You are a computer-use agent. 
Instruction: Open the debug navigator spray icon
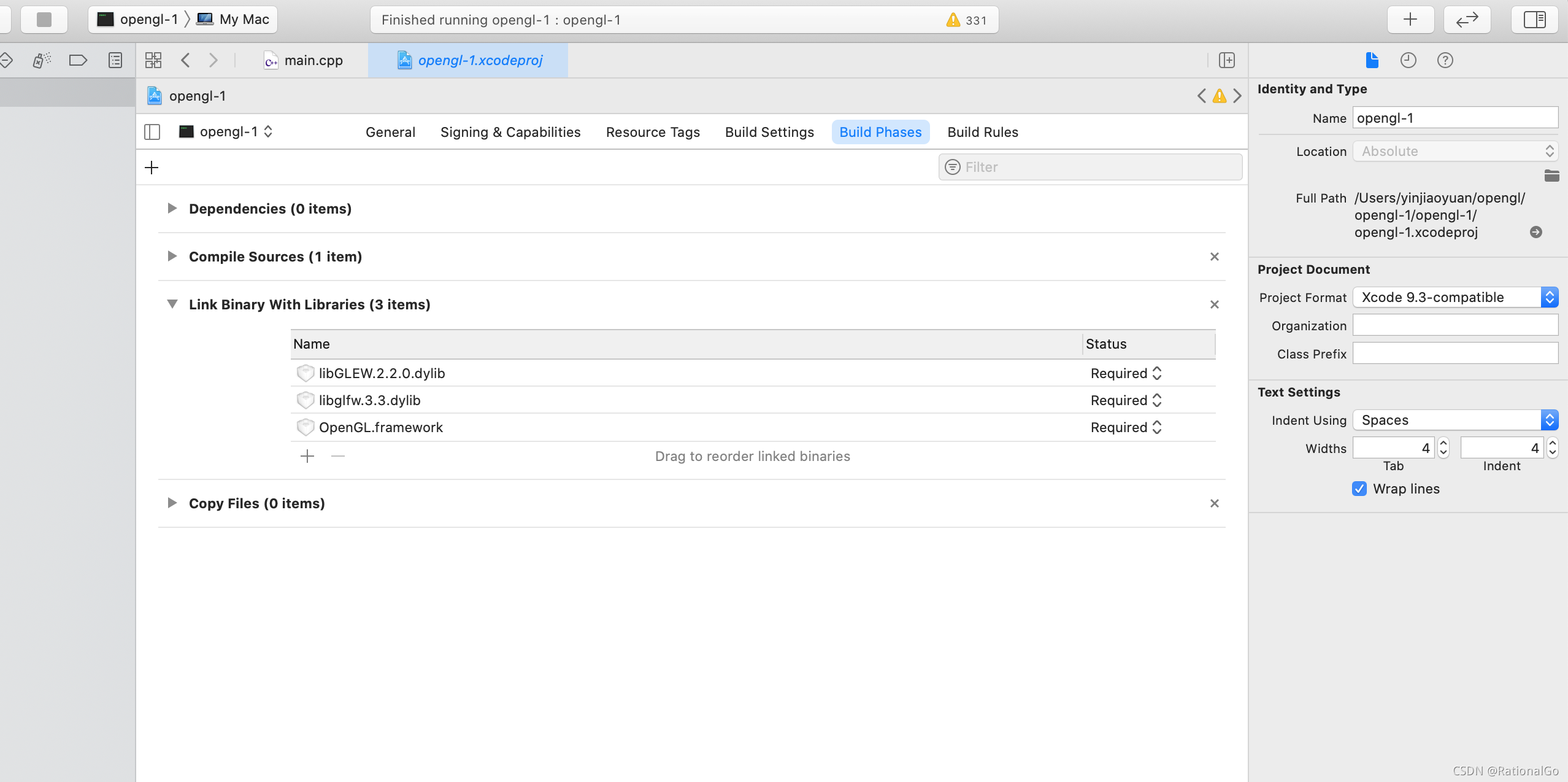point(42,60)
